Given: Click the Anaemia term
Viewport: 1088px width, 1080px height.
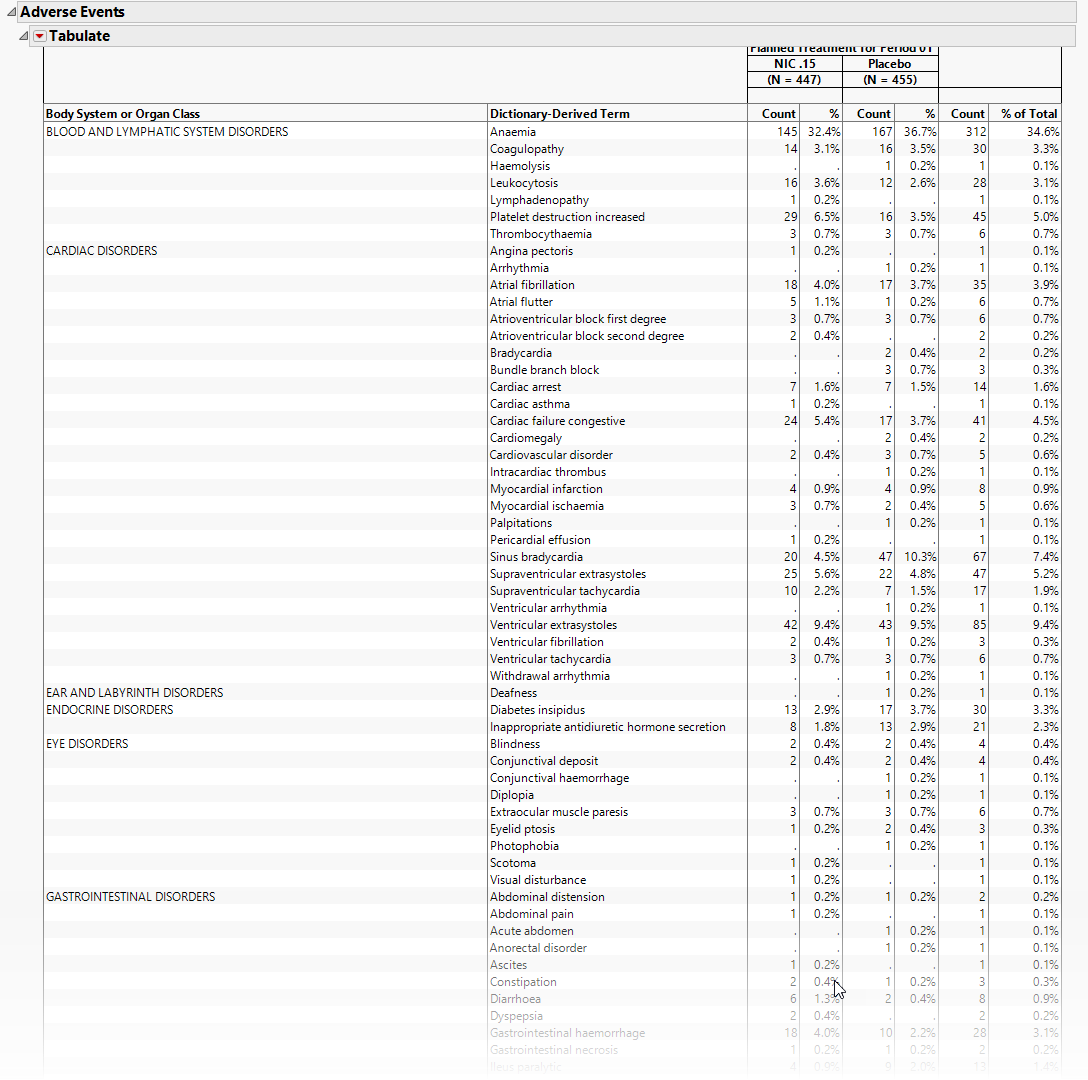Looking at the screenshot, I should pos(513,132).
